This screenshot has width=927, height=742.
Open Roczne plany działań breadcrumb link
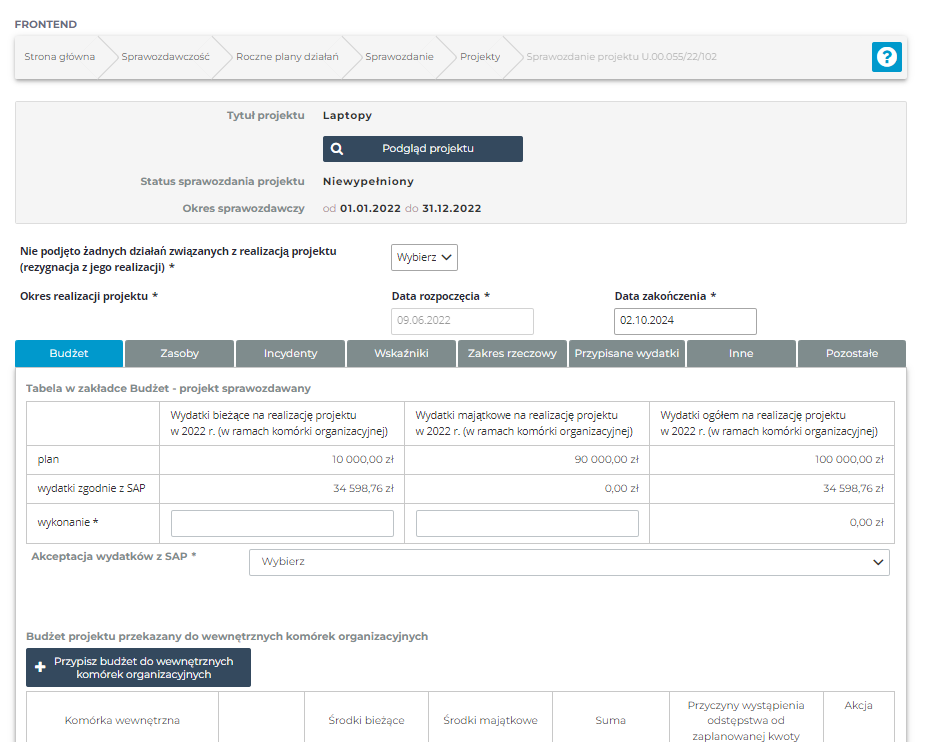tap(287, 57)
